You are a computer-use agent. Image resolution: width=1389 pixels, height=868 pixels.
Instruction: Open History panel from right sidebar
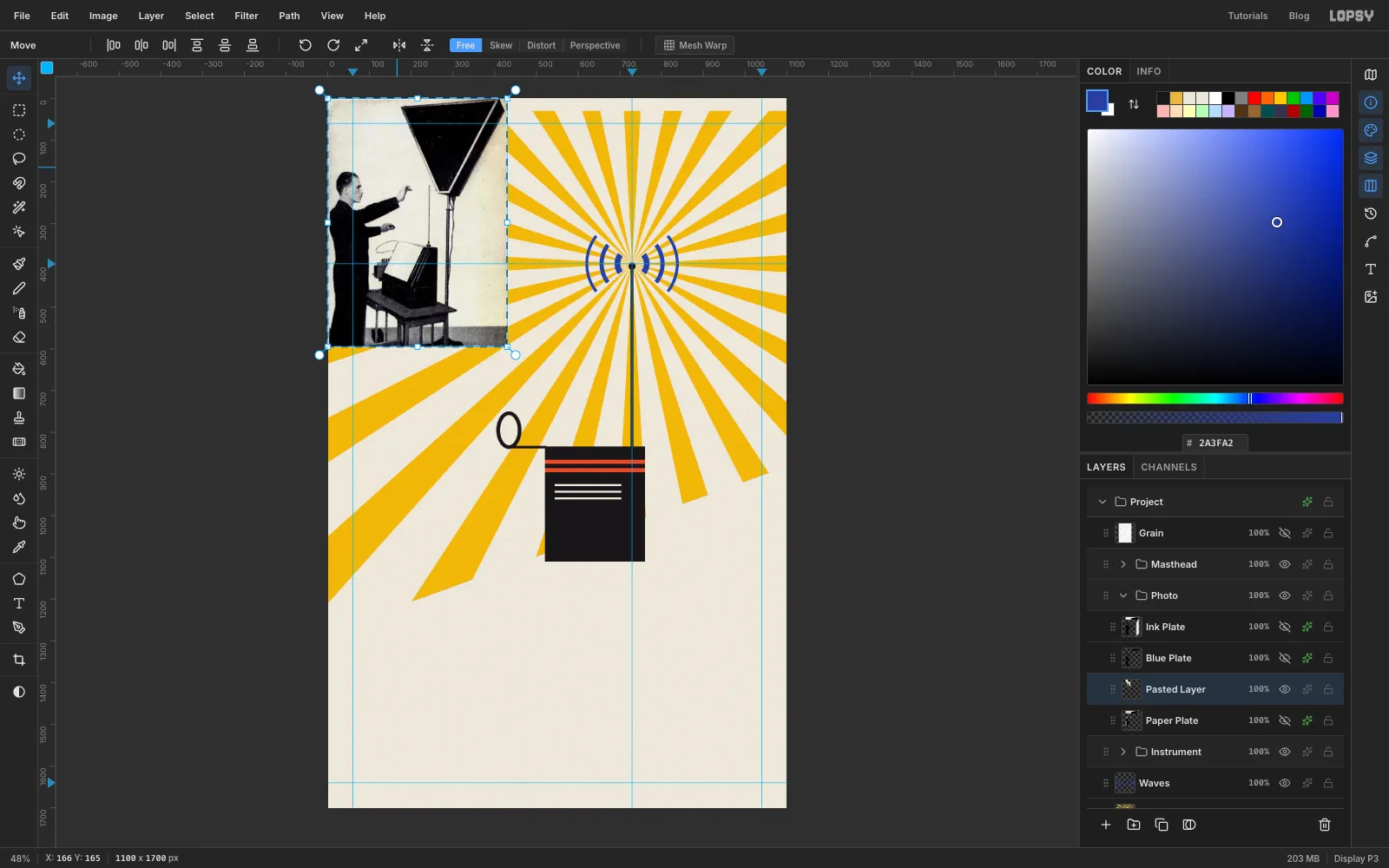pos(1371,214)
